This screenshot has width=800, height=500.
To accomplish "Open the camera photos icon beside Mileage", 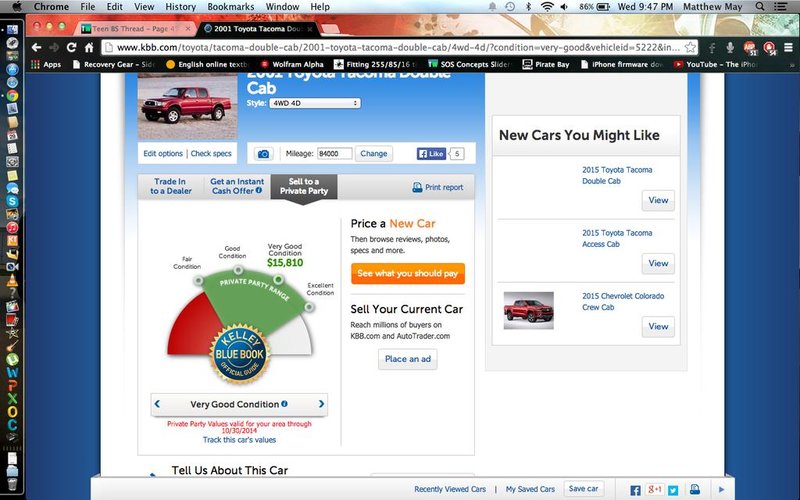I will click(263, 154).
